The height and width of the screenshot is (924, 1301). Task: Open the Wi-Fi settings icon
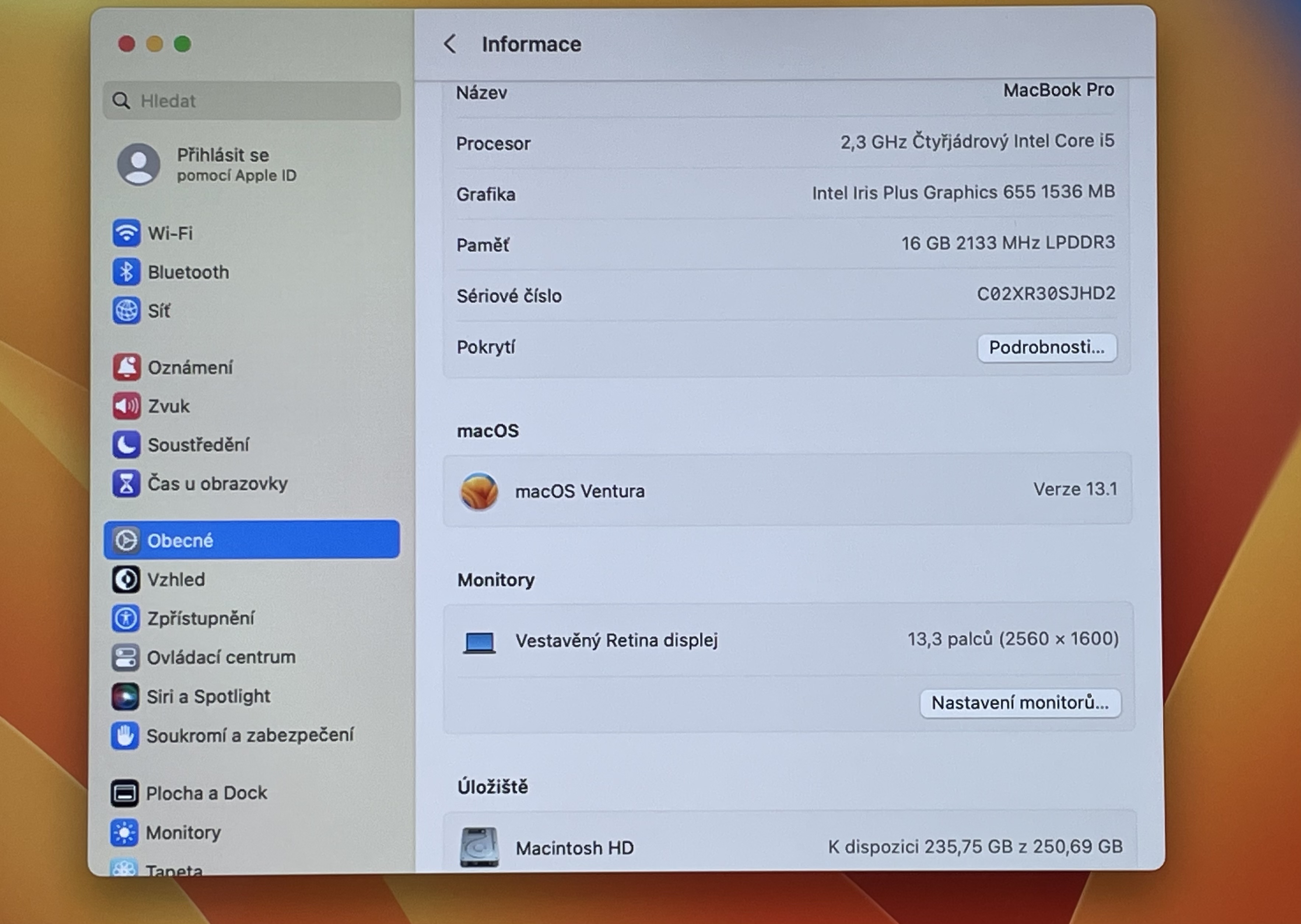pyautogui.click(x=126, y=233)
